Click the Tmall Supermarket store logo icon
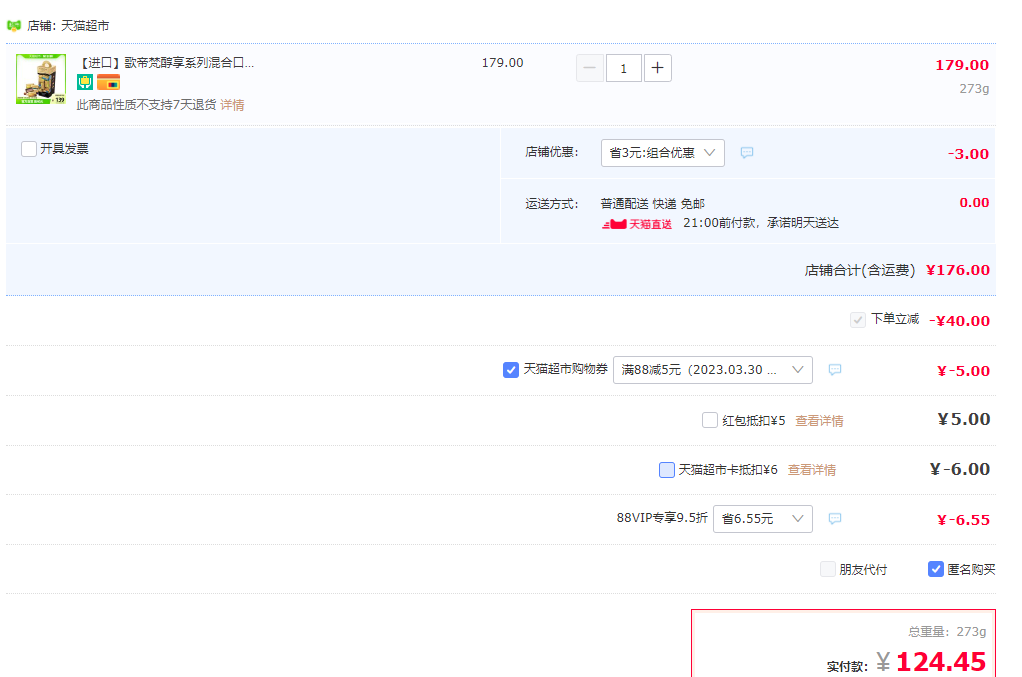Screen dimensions: 1022x677 coord(14,25)
